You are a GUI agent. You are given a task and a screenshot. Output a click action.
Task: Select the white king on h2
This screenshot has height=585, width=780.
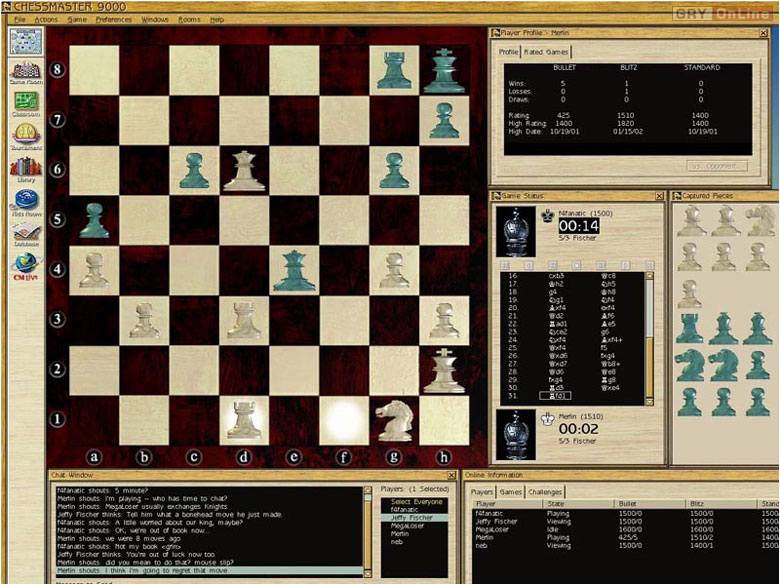[444, 371]
